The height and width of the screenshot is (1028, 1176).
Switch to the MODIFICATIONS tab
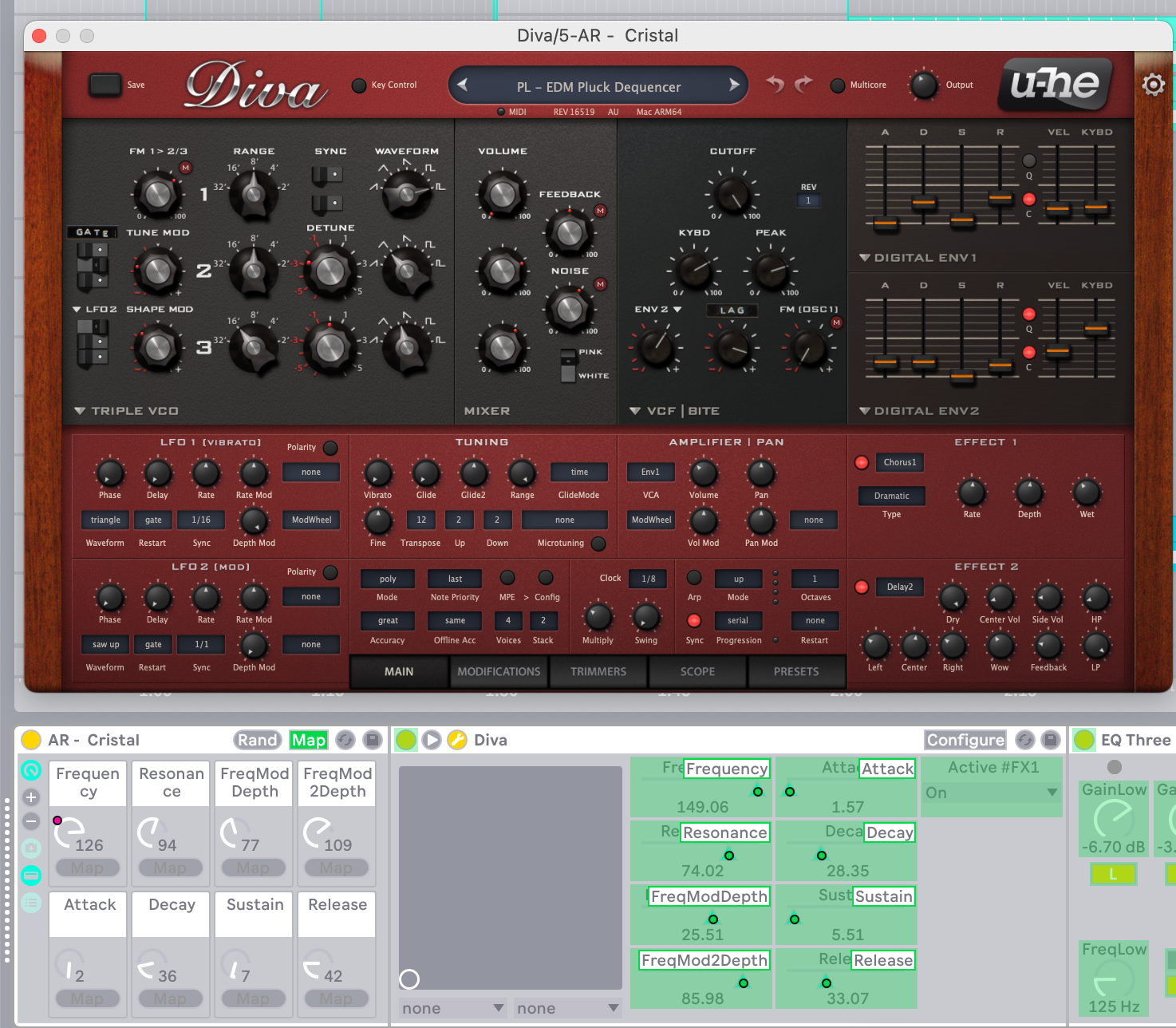[x=499, y=672]
